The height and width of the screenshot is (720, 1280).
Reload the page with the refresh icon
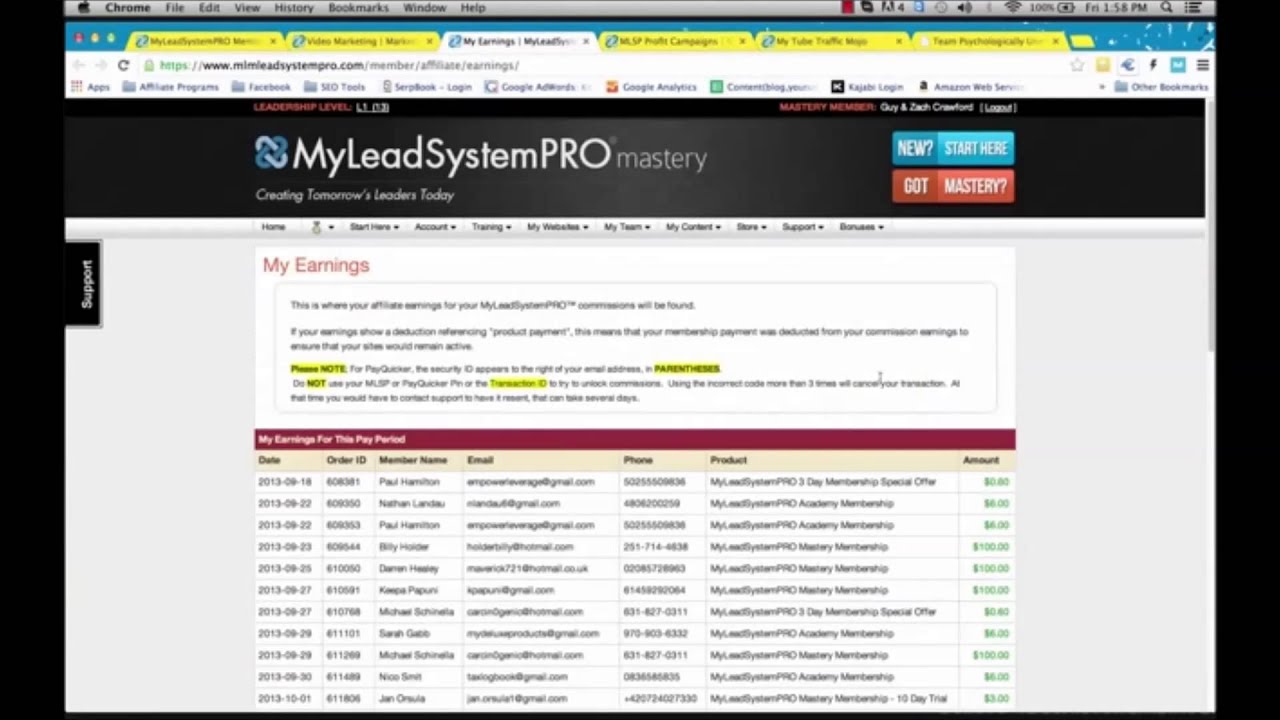pyautogui.click(x=123, y=65)
